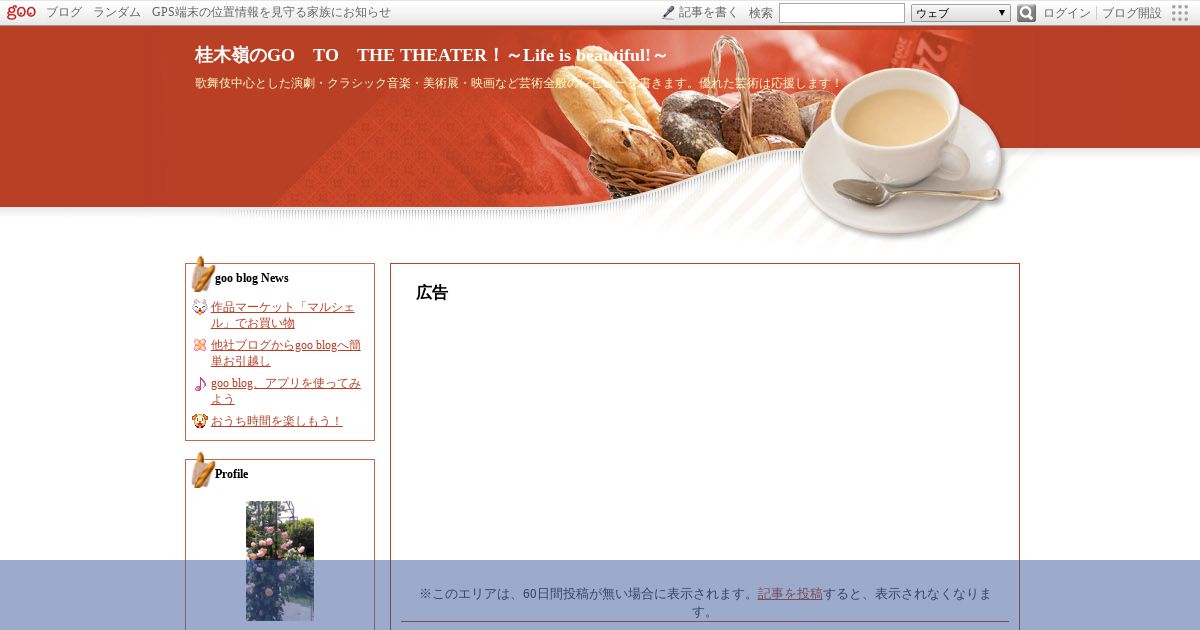Screen dimensions: 1200x630
Task: Click the ブログ開設 link
Action: click(1132, 13)
